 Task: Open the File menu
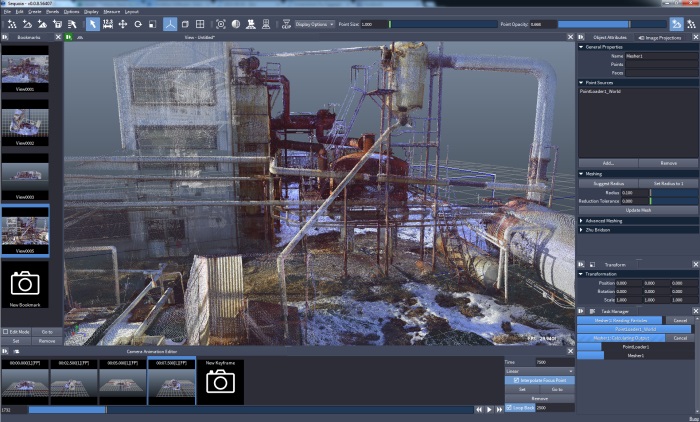coord(8,11)
